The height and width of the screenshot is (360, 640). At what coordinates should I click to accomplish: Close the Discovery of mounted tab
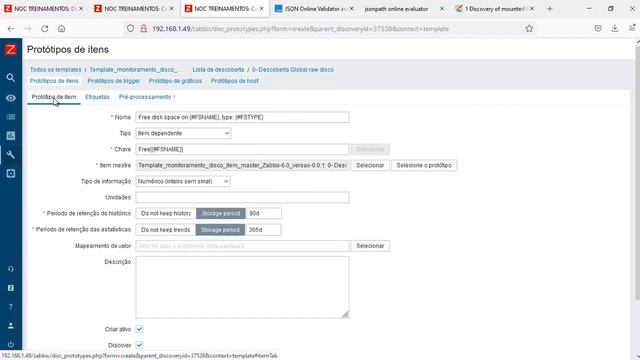point(531,9)
